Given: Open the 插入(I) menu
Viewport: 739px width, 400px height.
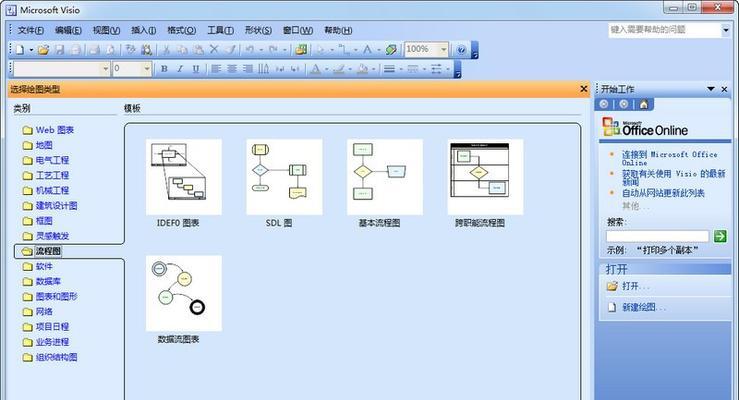Looking at the screenshot, I should click(x=143, y=30).
